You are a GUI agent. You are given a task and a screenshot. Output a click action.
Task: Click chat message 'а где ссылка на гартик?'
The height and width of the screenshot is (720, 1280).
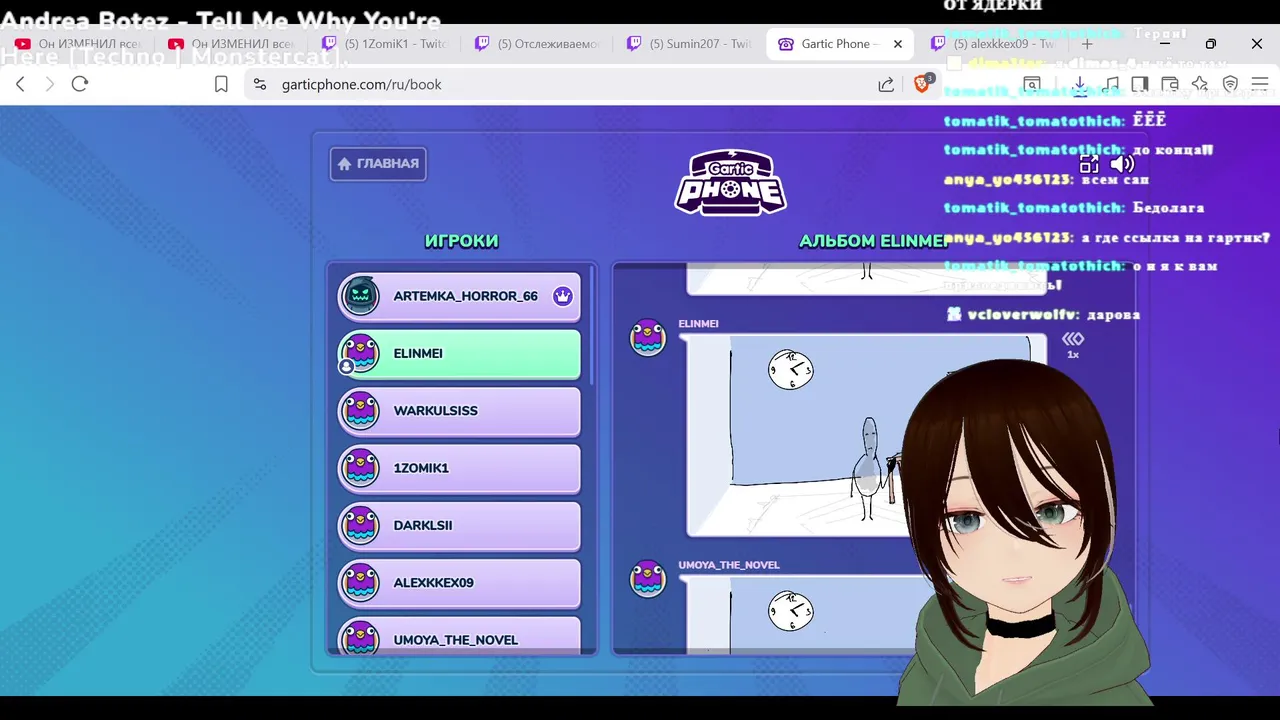tap(1176, 238)
